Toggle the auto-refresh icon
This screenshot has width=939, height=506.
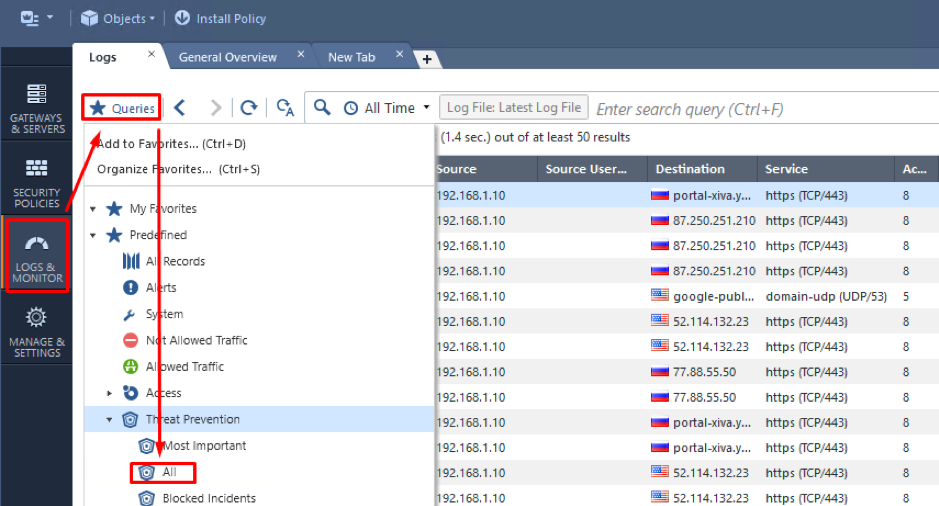pyautogui.click(x=285, y=108)
